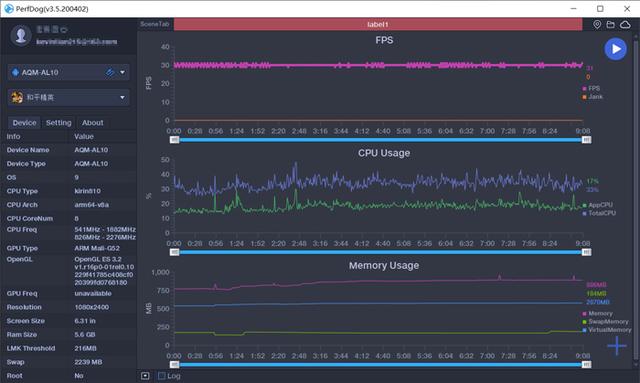Select the Root row label

14,376
